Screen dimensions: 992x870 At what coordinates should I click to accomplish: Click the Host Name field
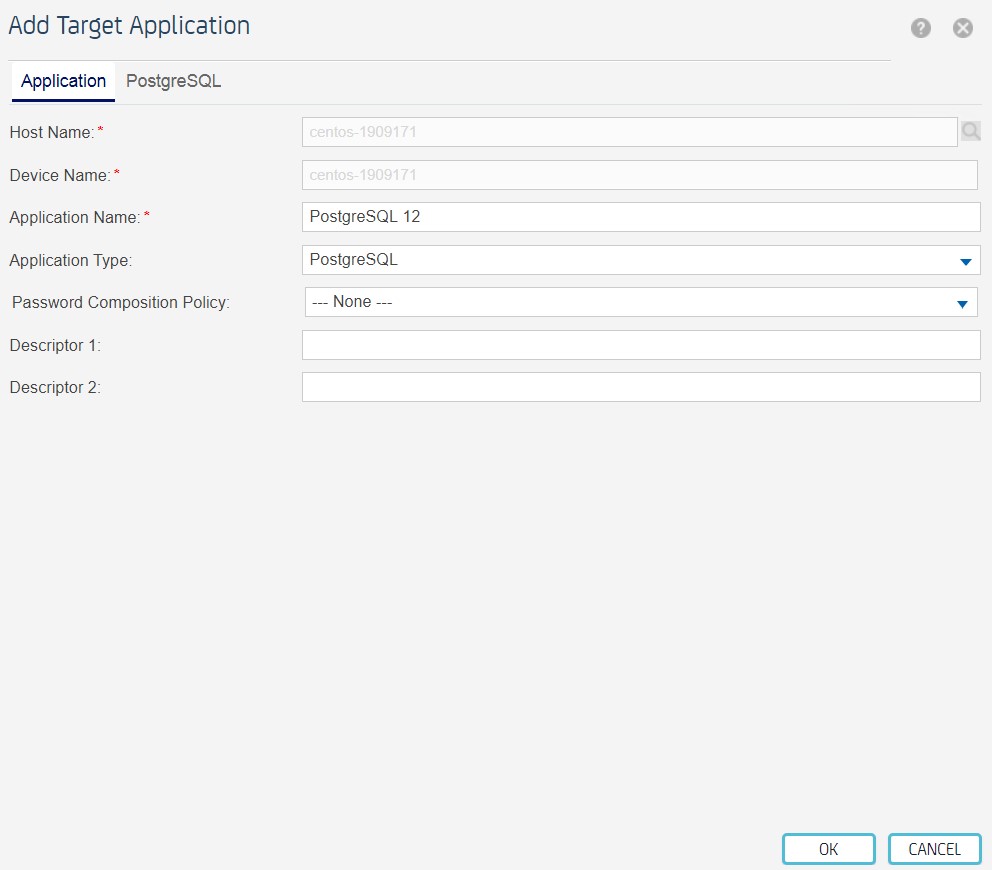629,132
